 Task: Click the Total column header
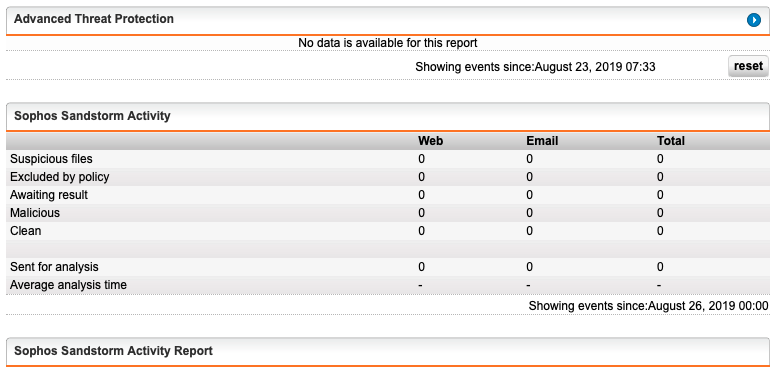pyautogui.click(x=671, y=141)
